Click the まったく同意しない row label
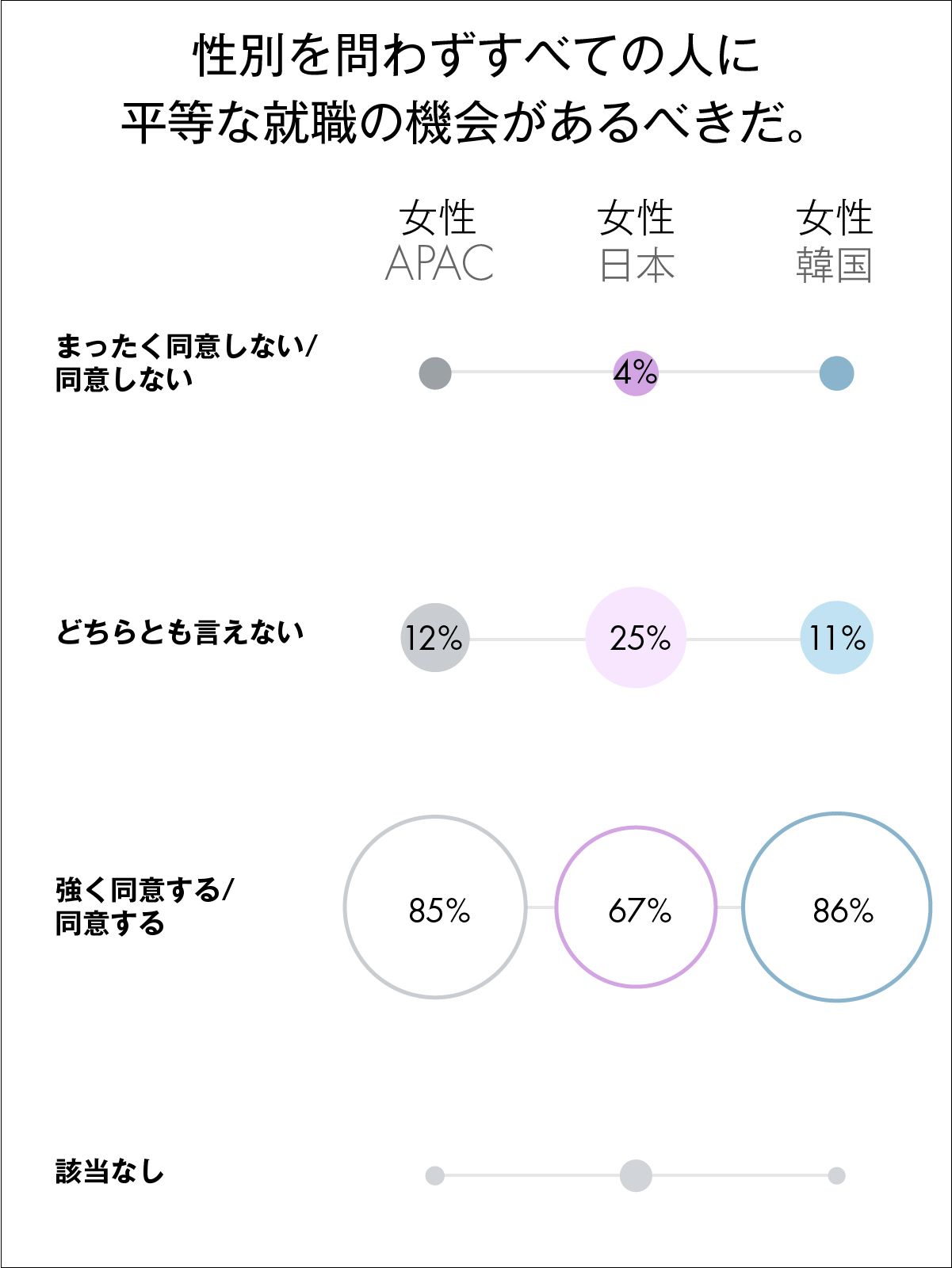952x1268 pixels. pos(186,363)
